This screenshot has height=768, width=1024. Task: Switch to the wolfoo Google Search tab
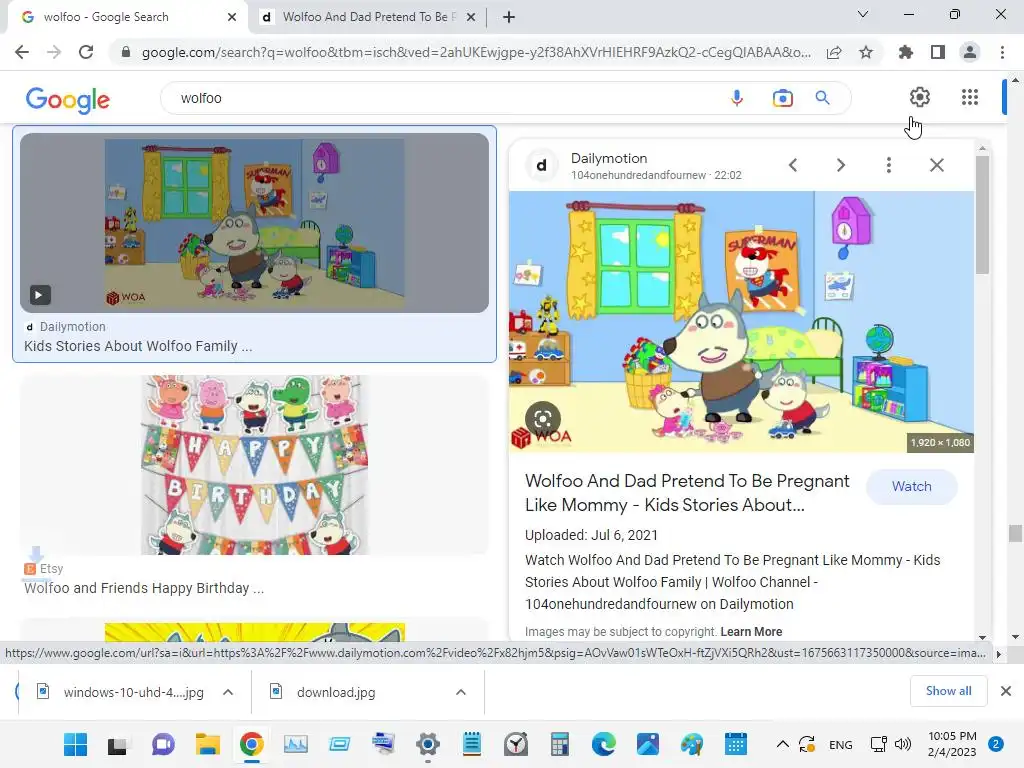click(124, 17)
